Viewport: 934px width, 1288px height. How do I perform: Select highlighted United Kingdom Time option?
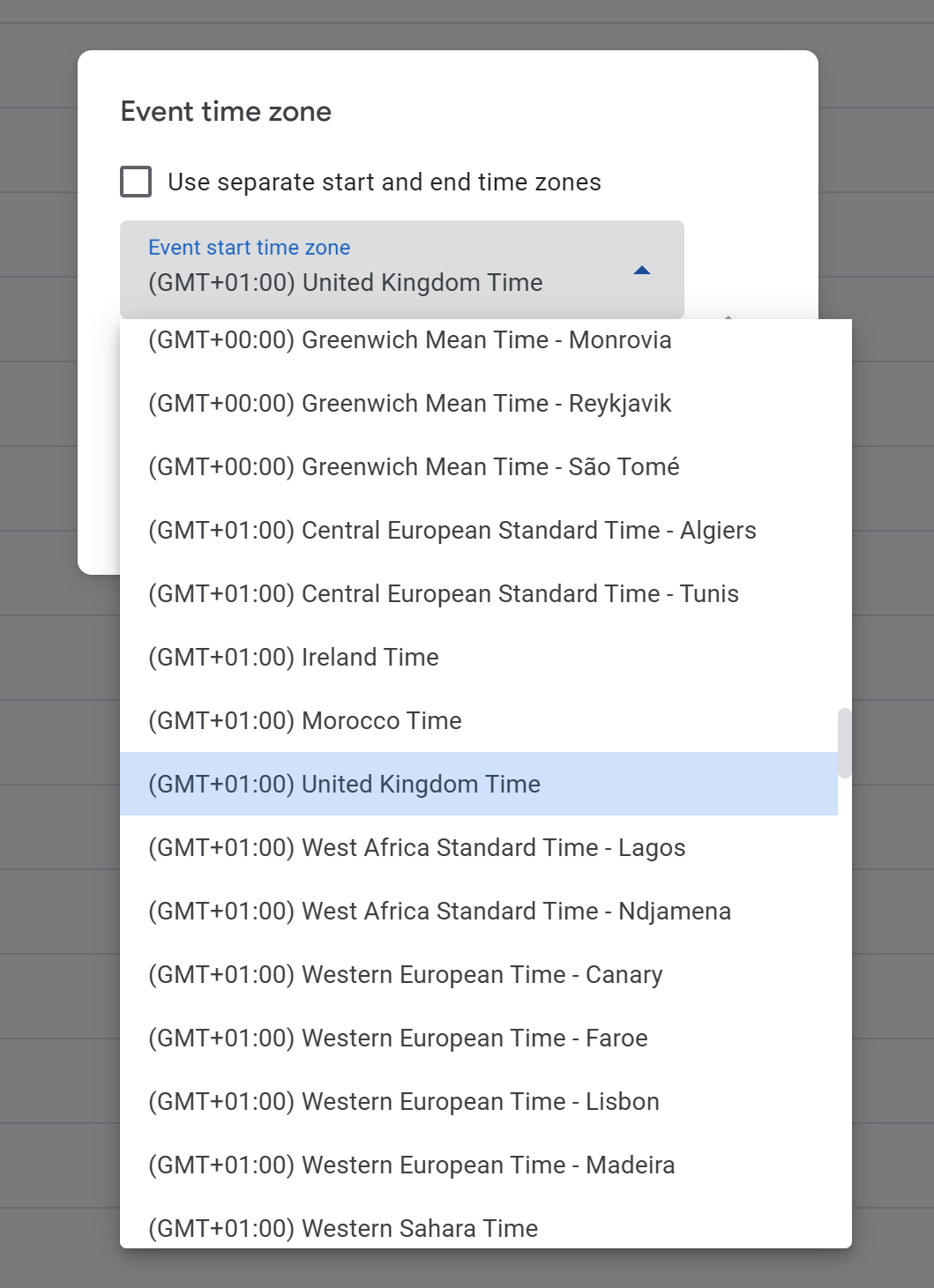344,785
